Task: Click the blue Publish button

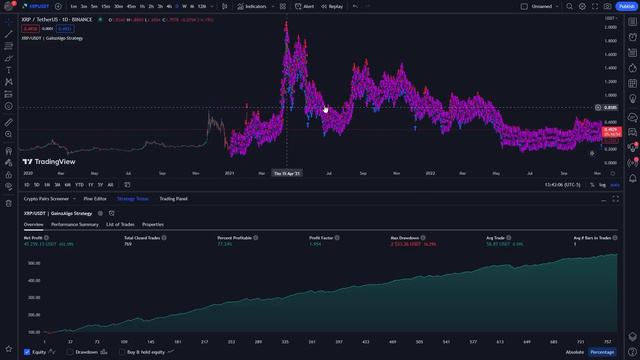Action: [626, 7]
